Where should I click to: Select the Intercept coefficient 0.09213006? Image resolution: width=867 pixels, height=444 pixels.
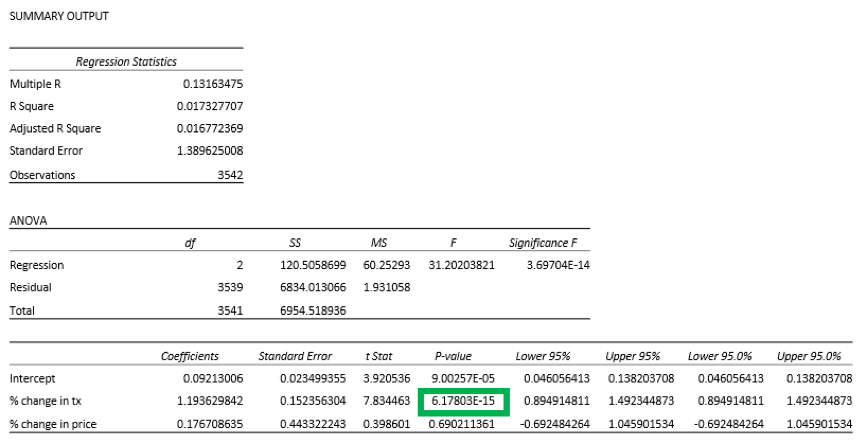point(213,379)
